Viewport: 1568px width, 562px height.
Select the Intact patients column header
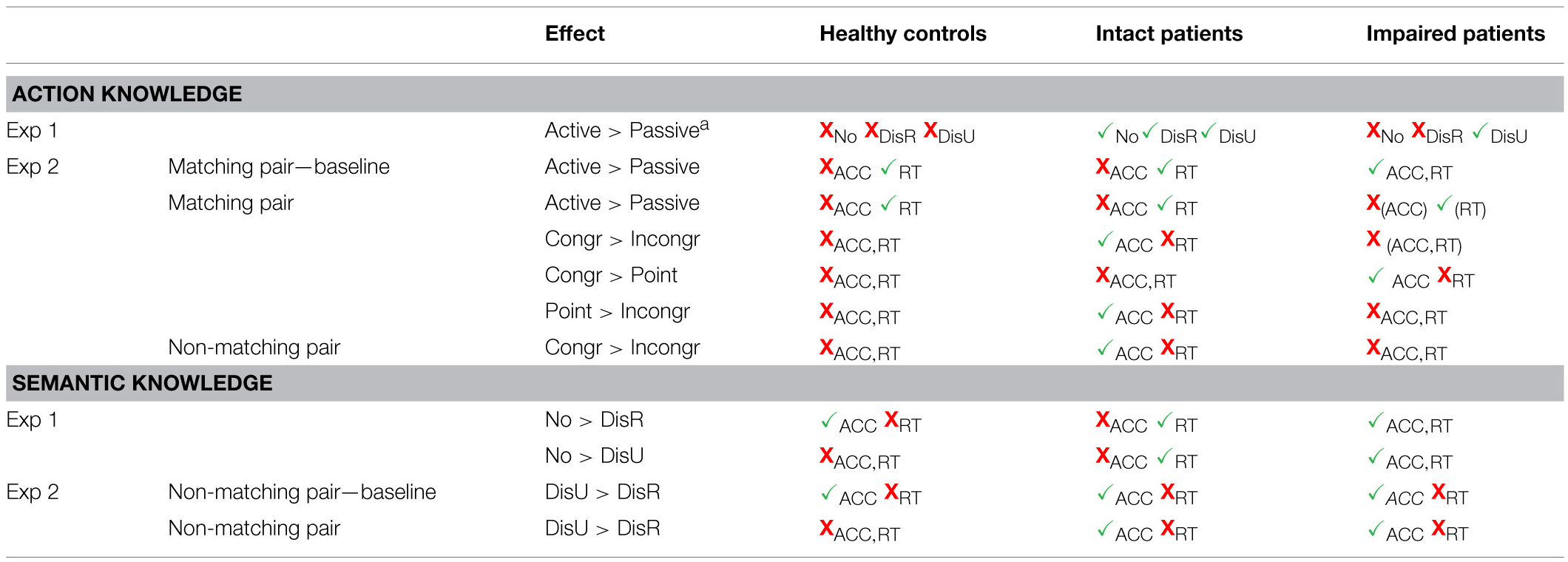pos(1169,33)
